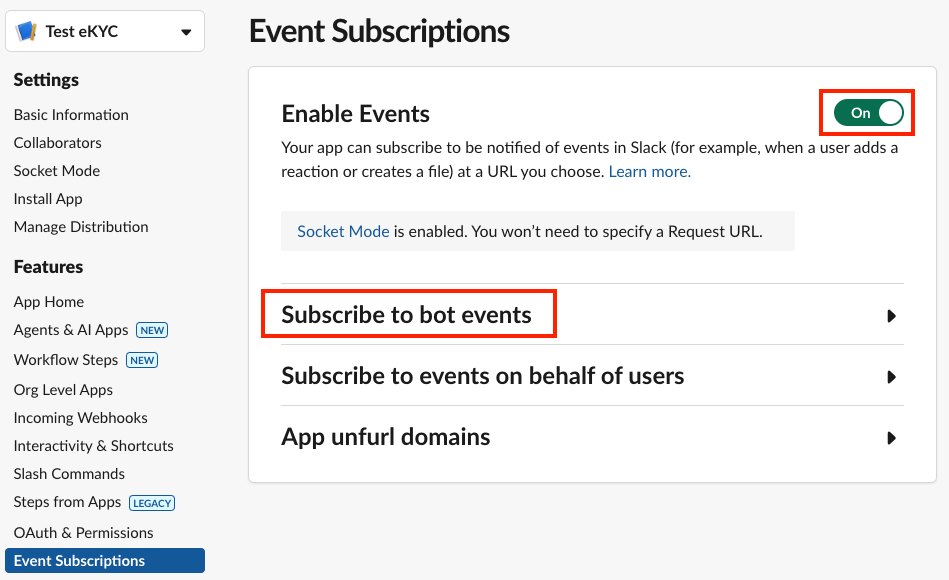
Task: Go to Basic Information settings
Action: pos(71,115)
